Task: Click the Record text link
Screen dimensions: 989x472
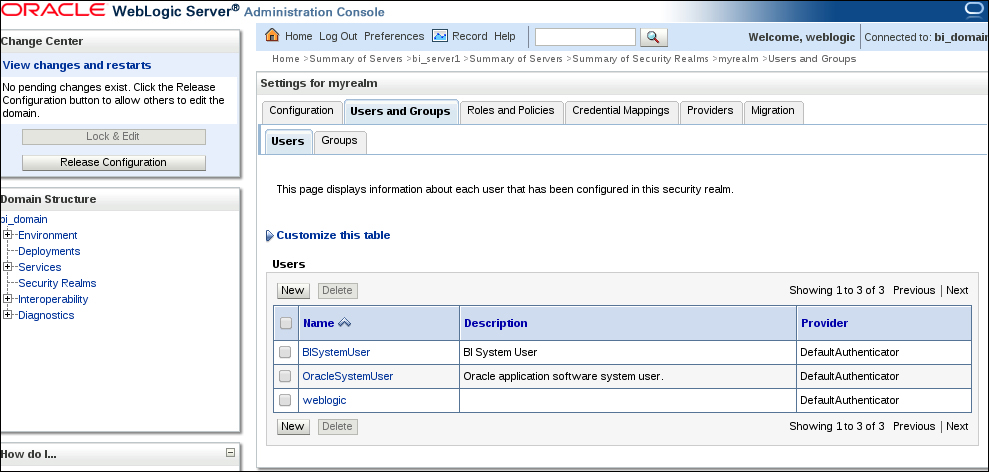Action: coord(470,37)
